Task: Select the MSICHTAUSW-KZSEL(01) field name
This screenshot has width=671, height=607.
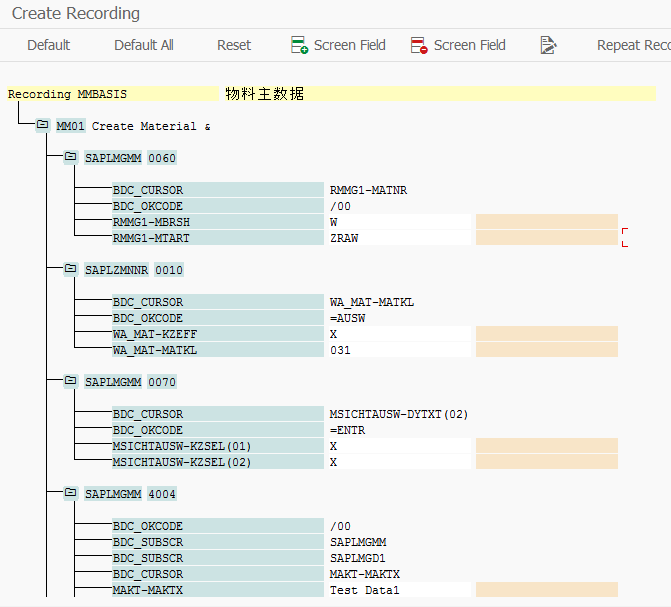Action: [218, 446]
